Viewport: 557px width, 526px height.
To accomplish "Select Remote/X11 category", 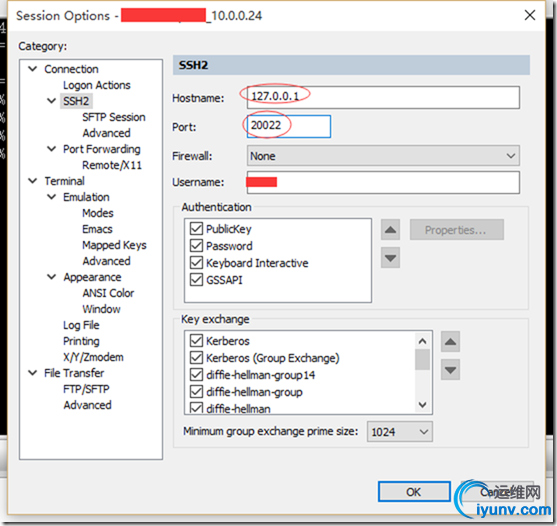I will (x=112, y=165).
